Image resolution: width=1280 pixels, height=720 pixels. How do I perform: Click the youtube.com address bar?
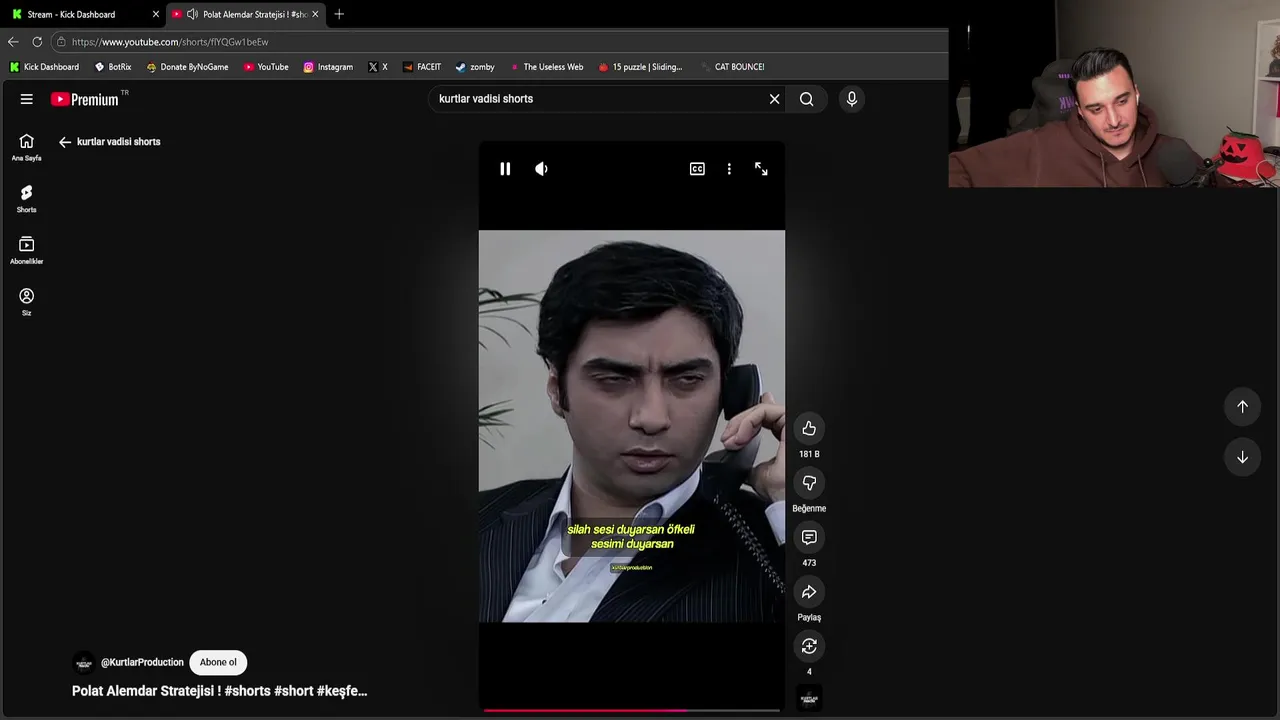(x=500, y=42)
